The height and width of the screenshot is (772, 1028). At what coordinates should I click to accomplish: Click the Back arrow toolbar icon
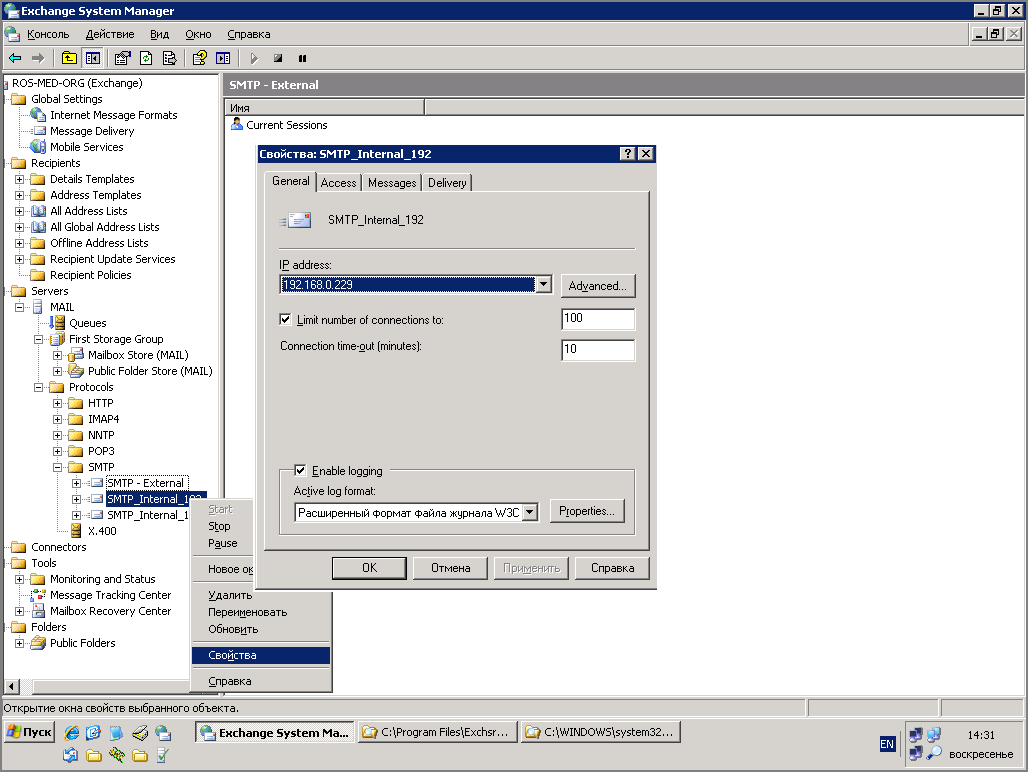pos(15,58)
